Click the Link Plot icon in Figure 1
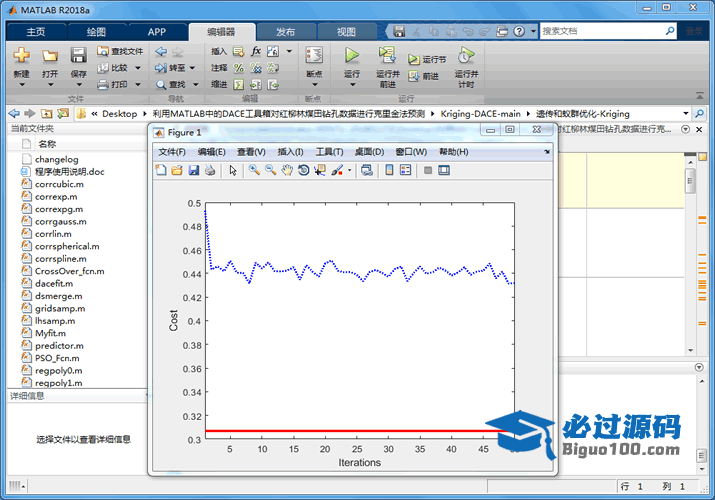Image resolution: width=715 pixels, height=500 pixels. point(367,170)
